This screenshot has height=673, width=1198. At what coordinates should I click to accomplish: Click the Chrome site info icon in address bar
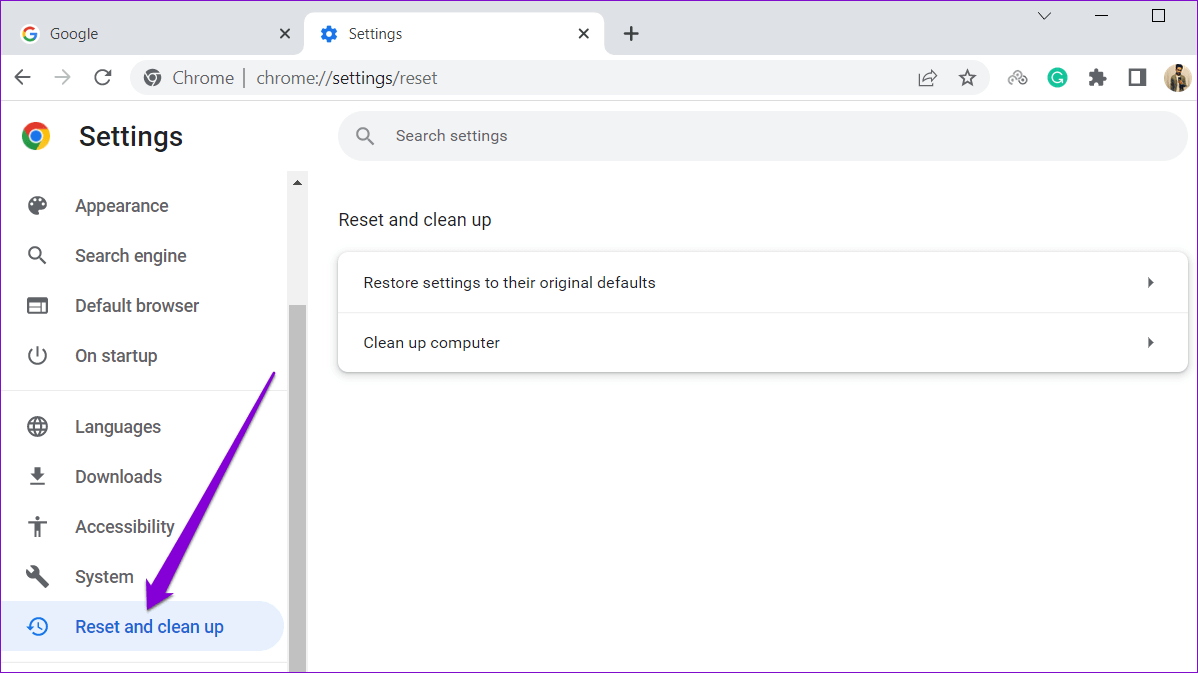click(x=153, y=78)
